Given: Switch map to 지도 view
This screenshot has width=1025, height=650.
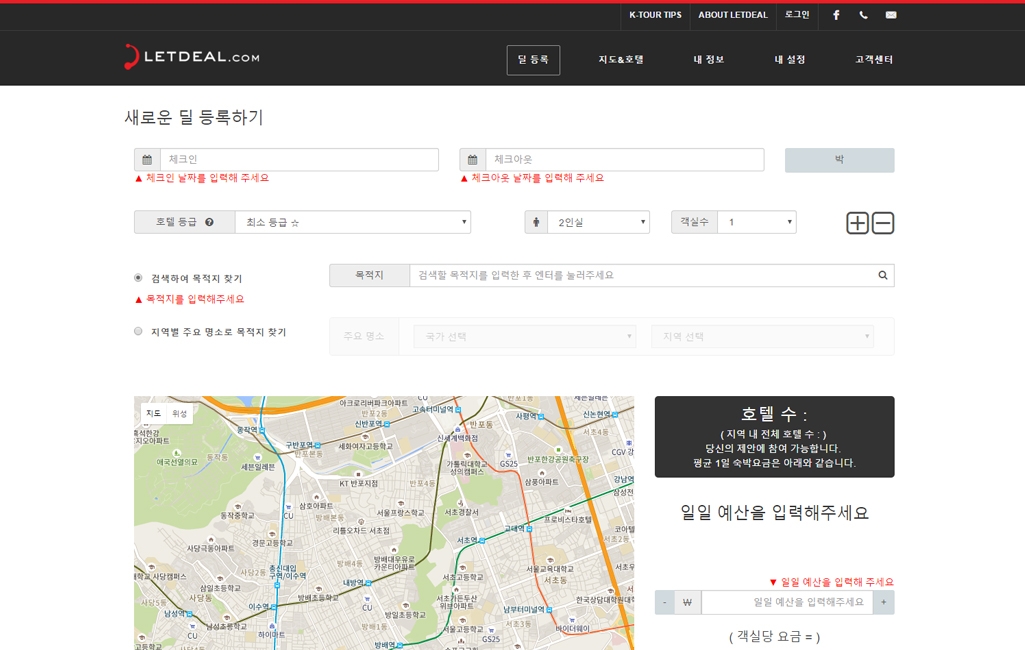Looking at the screenshot, I should click(153, 413).
